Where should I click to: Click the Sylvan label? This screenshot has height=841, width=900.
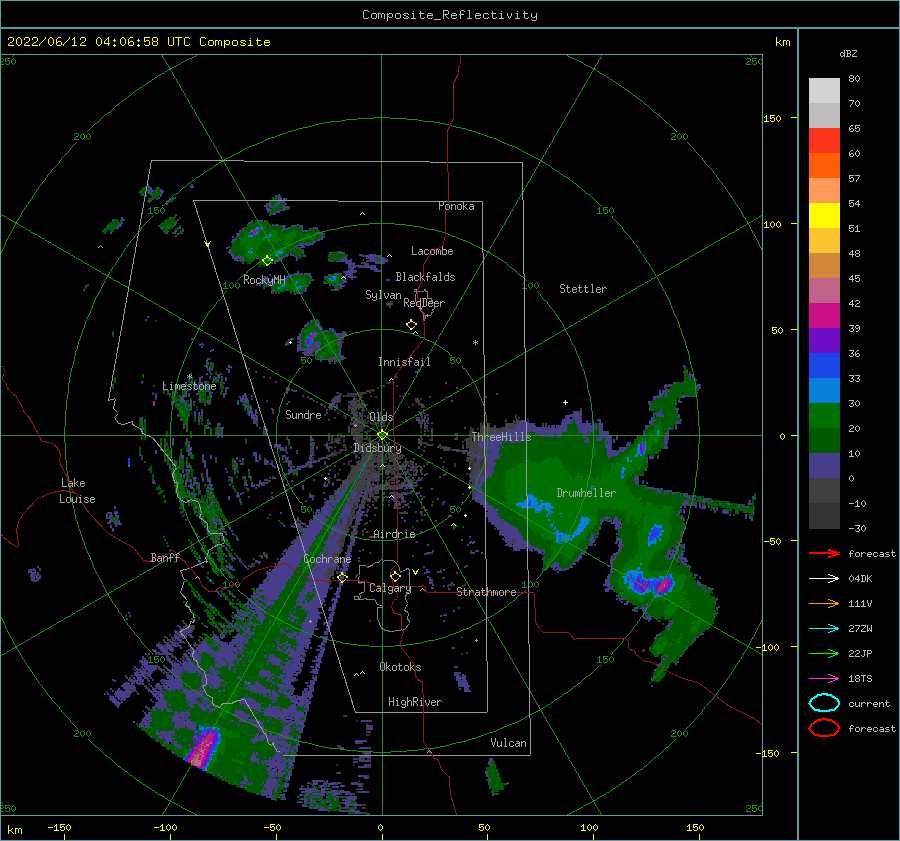coord(383,295)
